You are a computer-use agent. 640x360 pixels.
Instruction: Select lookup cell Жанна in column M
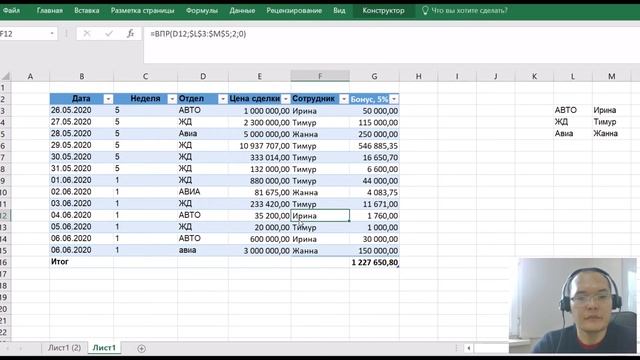point(611,133)
